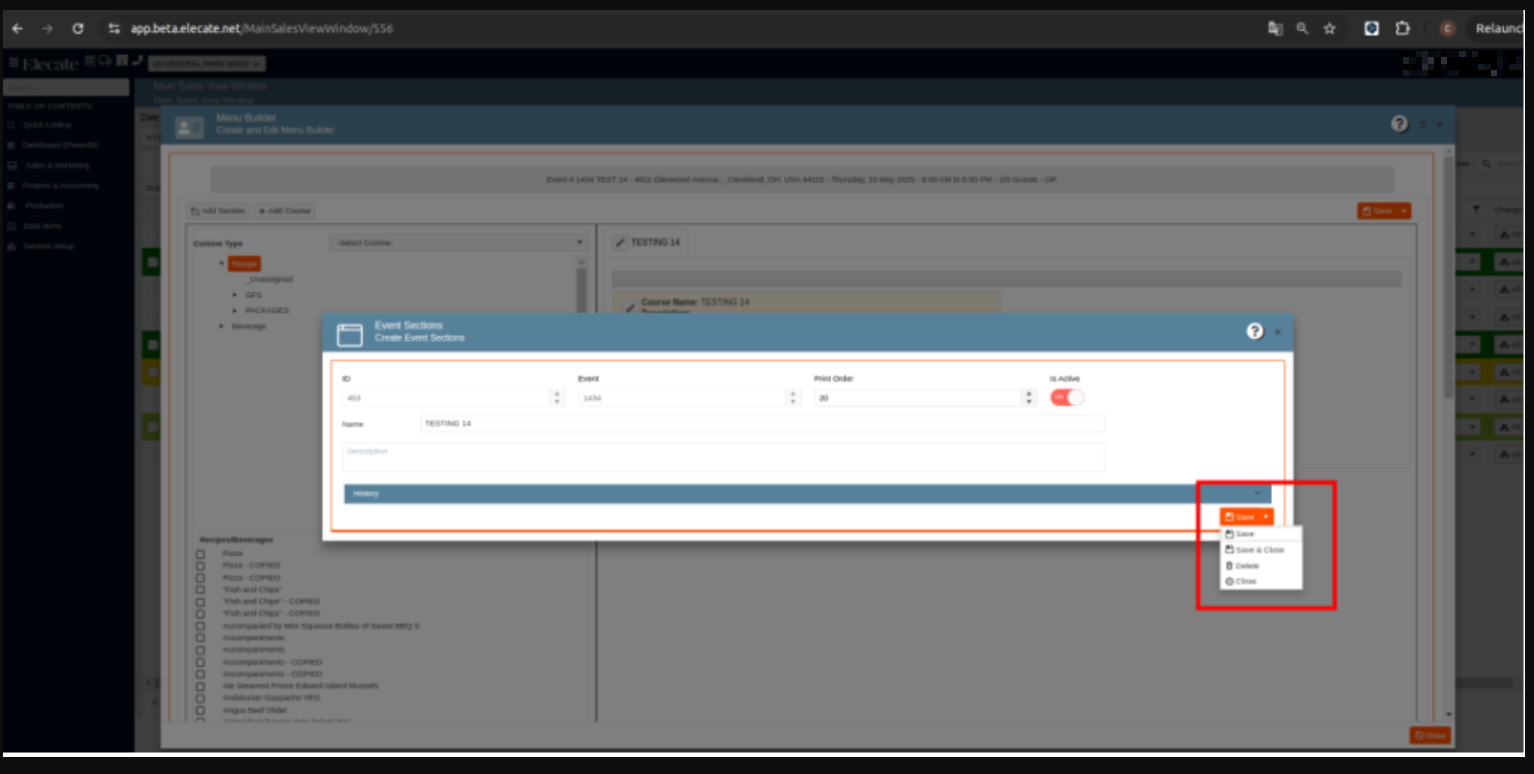1534x774 pixels.
Task: Toggle the Is Active switch off
Action: 1066,397
